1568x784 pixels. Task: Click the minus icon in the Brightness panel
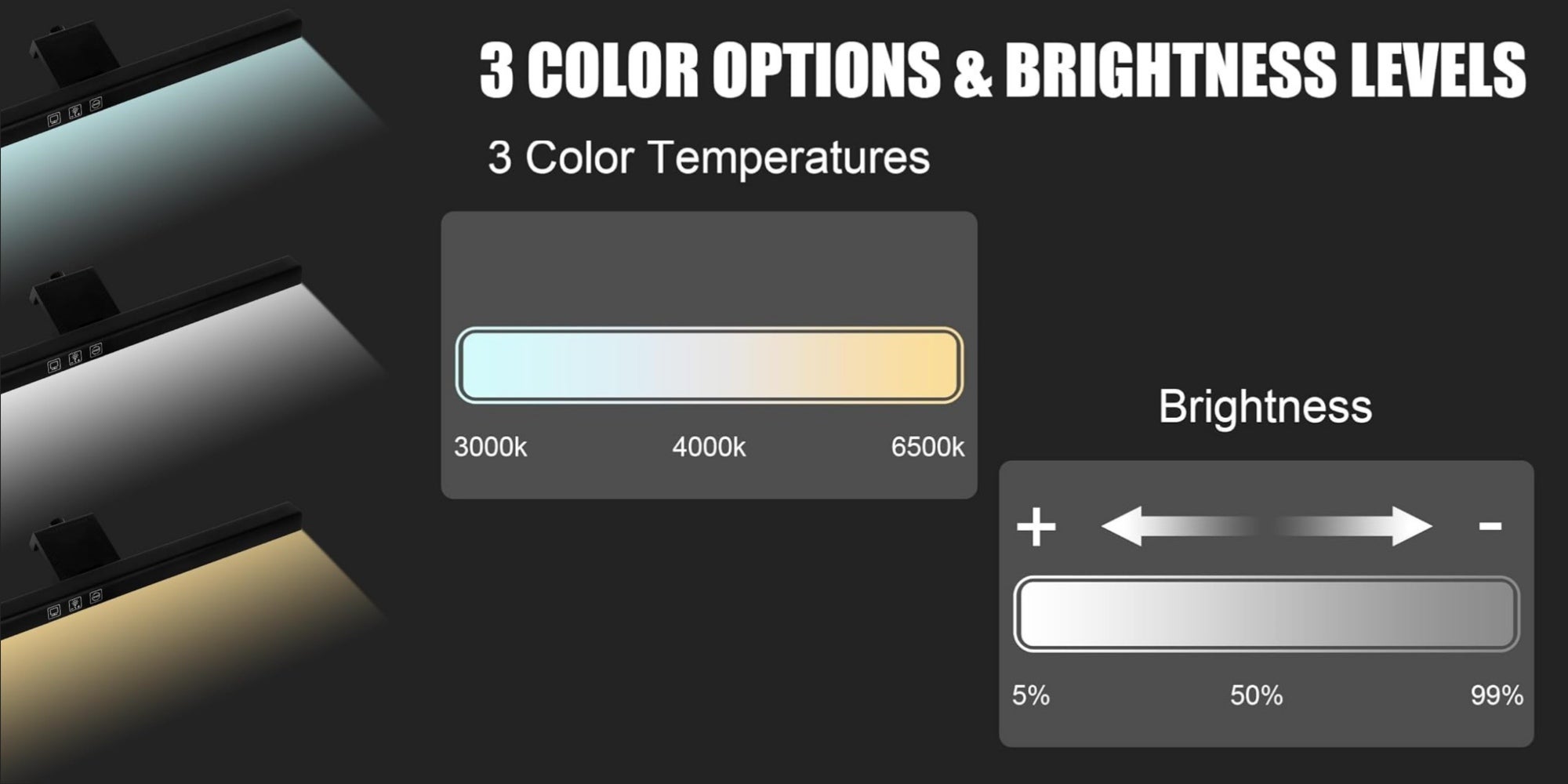[x=1490, y=526]
